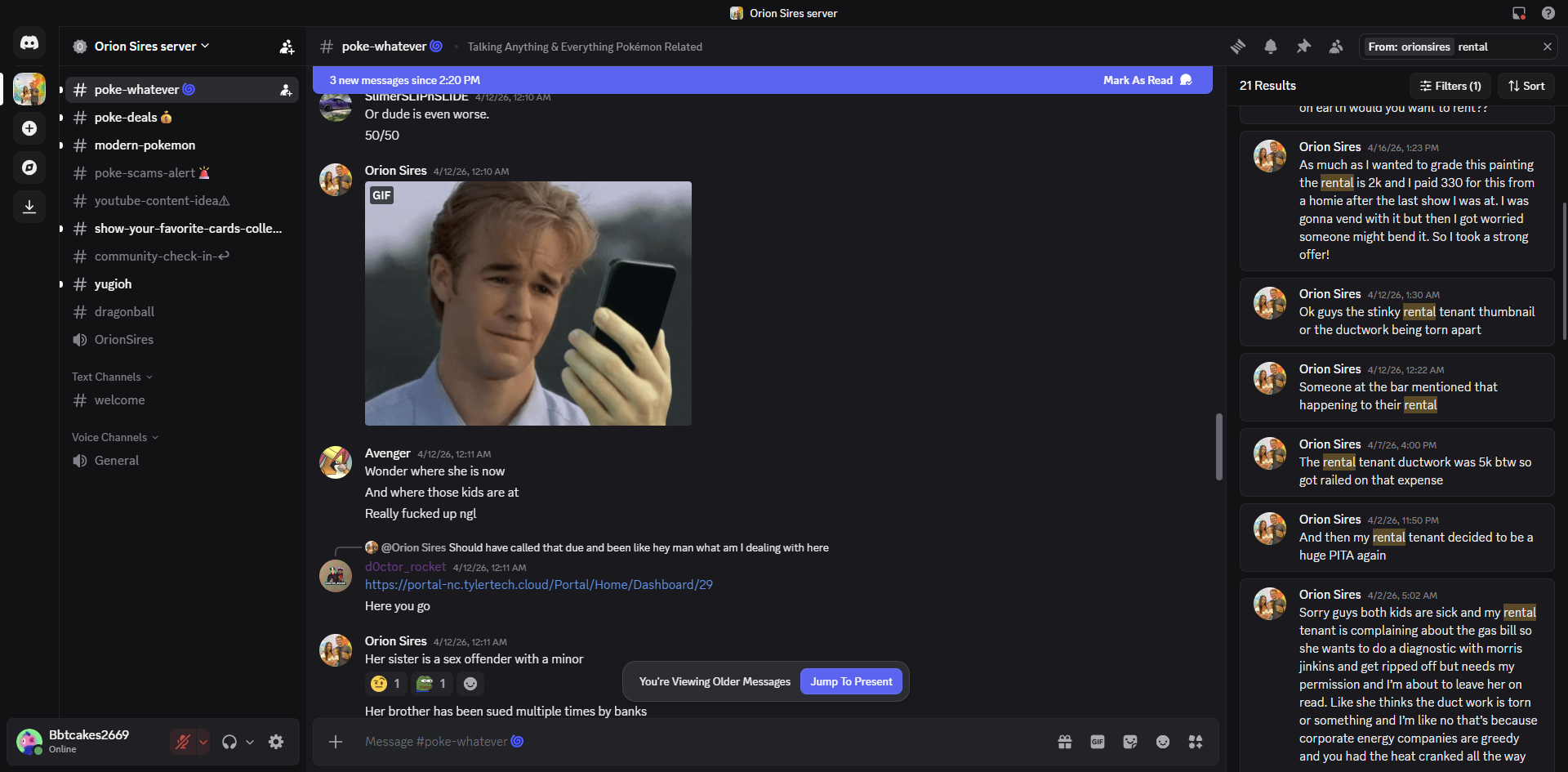Click plus attachment icon in message box

coord(335,742)
